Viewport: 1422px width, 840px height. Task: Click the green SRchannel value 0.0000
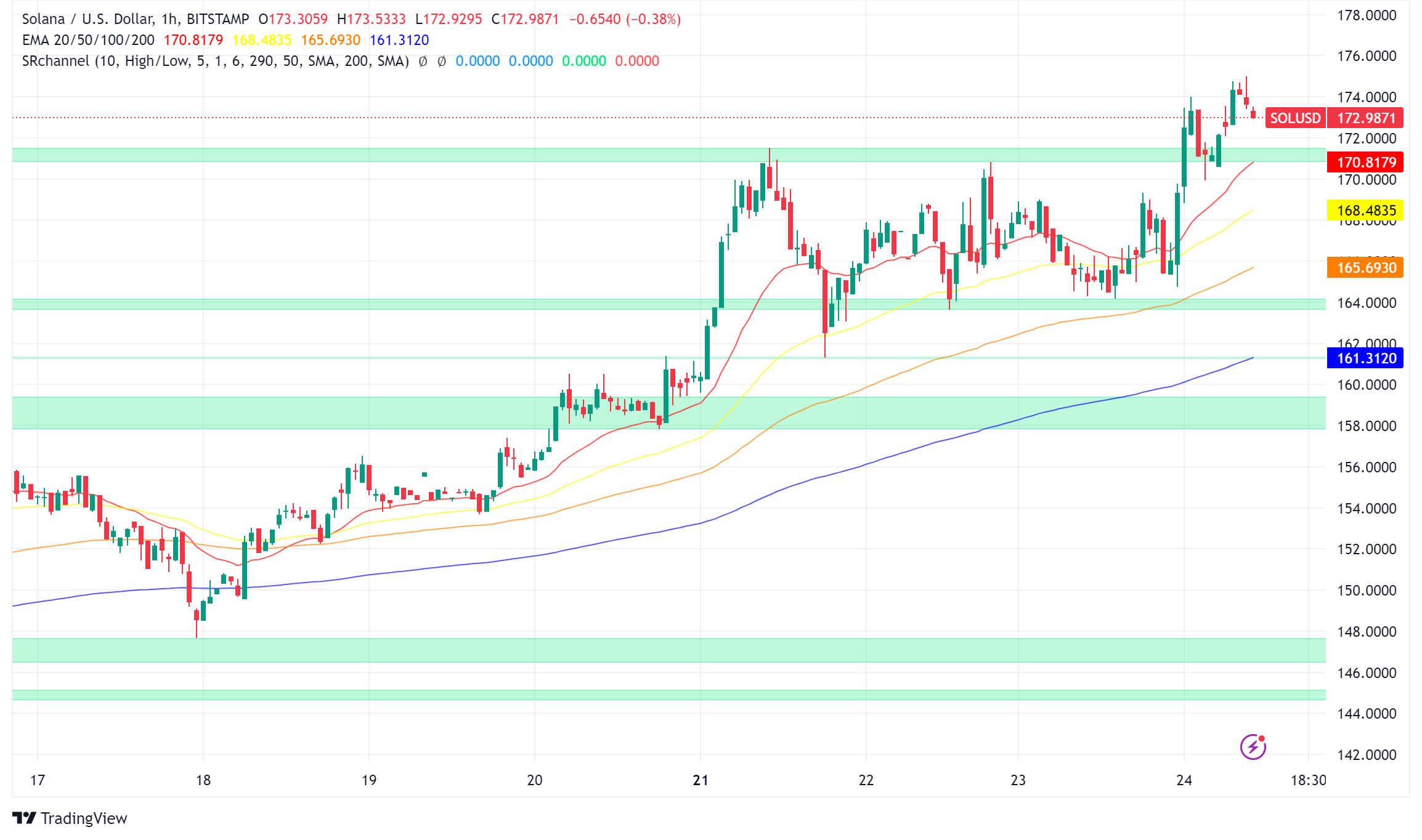584,61
